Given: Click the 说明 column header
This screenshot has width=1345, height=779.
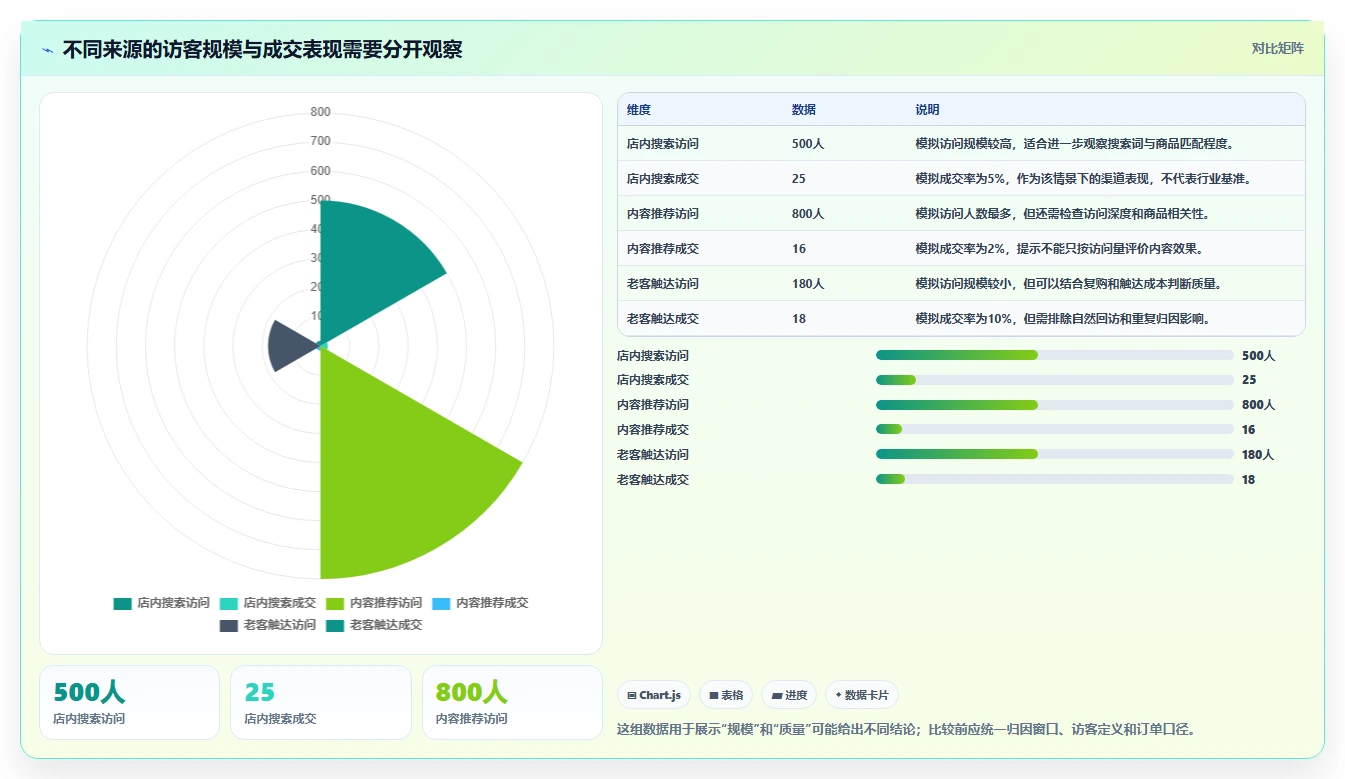Looking at the screenshot, I should [x=927, y=110].
